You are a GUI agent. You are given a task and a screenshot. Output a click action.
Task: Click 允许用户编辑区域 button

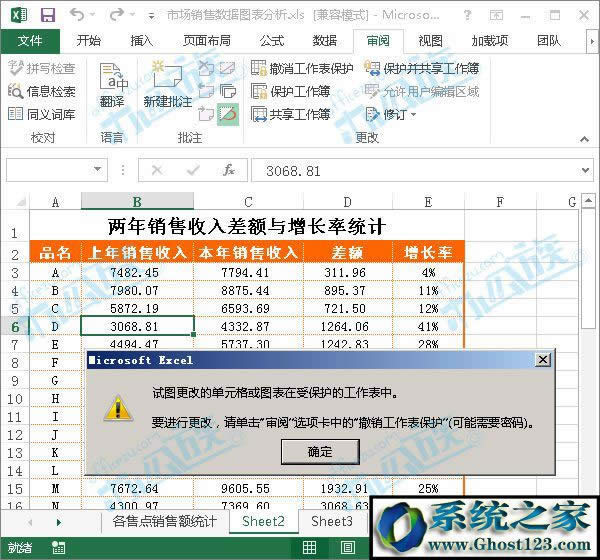point(421,91)
